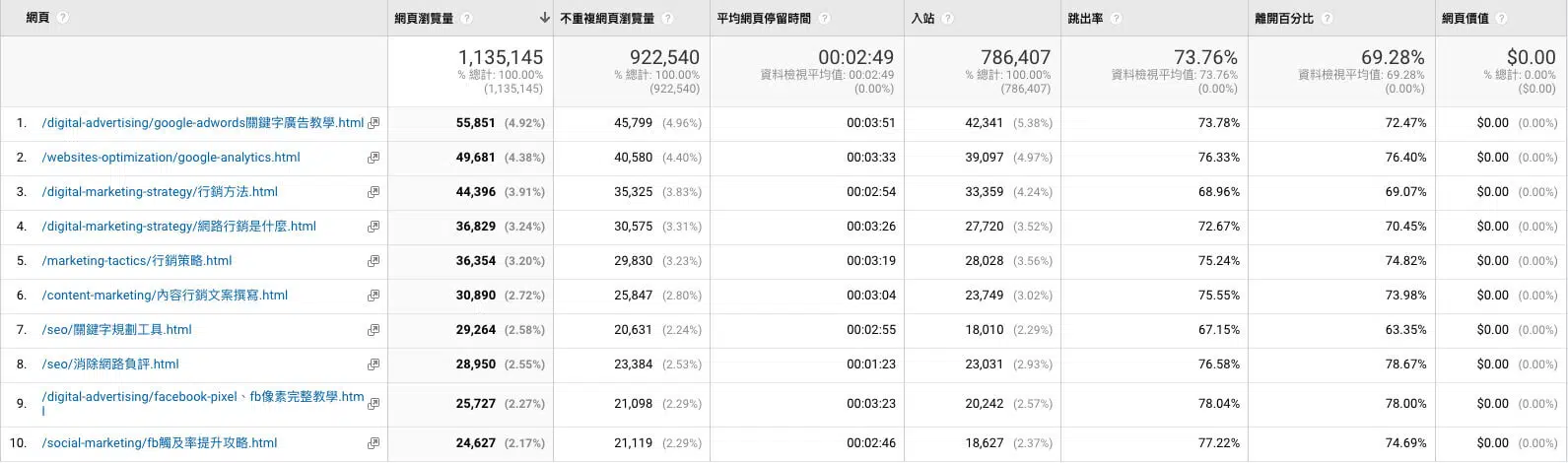The height and width of the screenshot is (463, 1568).
Task: Select bounce rate 78.04% in row 9
Action: pyautogui.click(x=1219, y=404)
